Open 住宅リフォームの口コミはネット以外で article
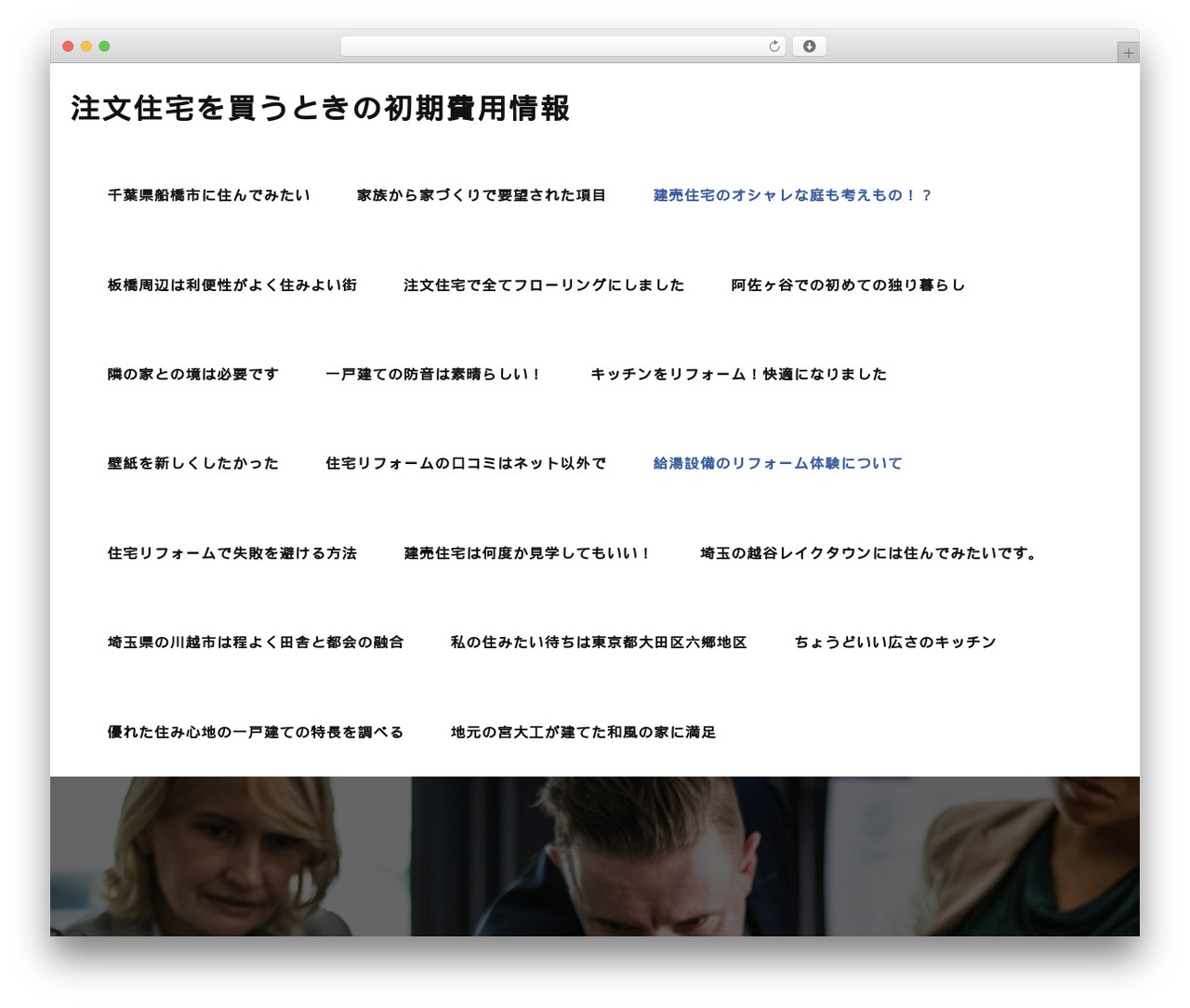The height and width of the screenshot is (1008, 1190). click(x=466, y=463)
